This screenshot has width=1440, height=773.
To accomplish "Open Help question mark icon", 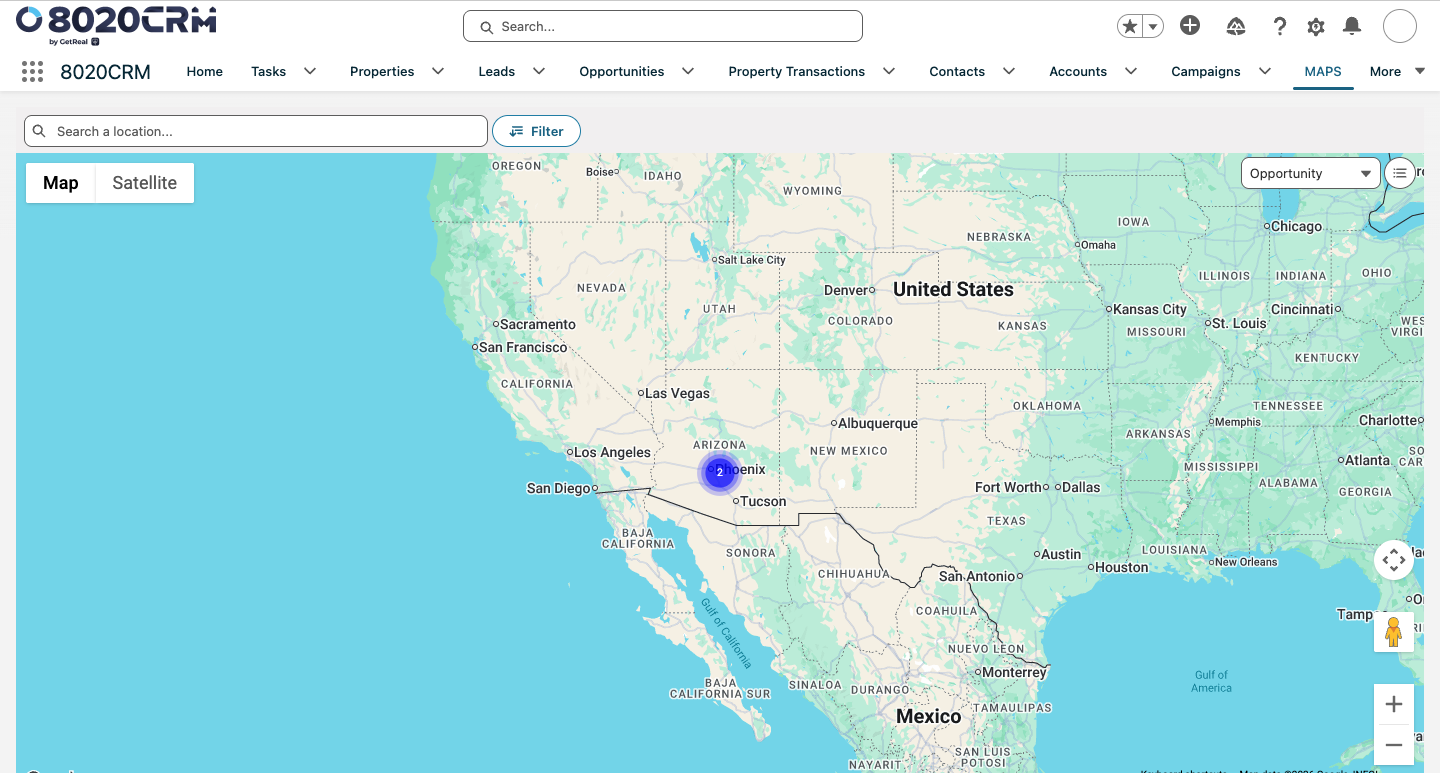I will [1279, 27].
